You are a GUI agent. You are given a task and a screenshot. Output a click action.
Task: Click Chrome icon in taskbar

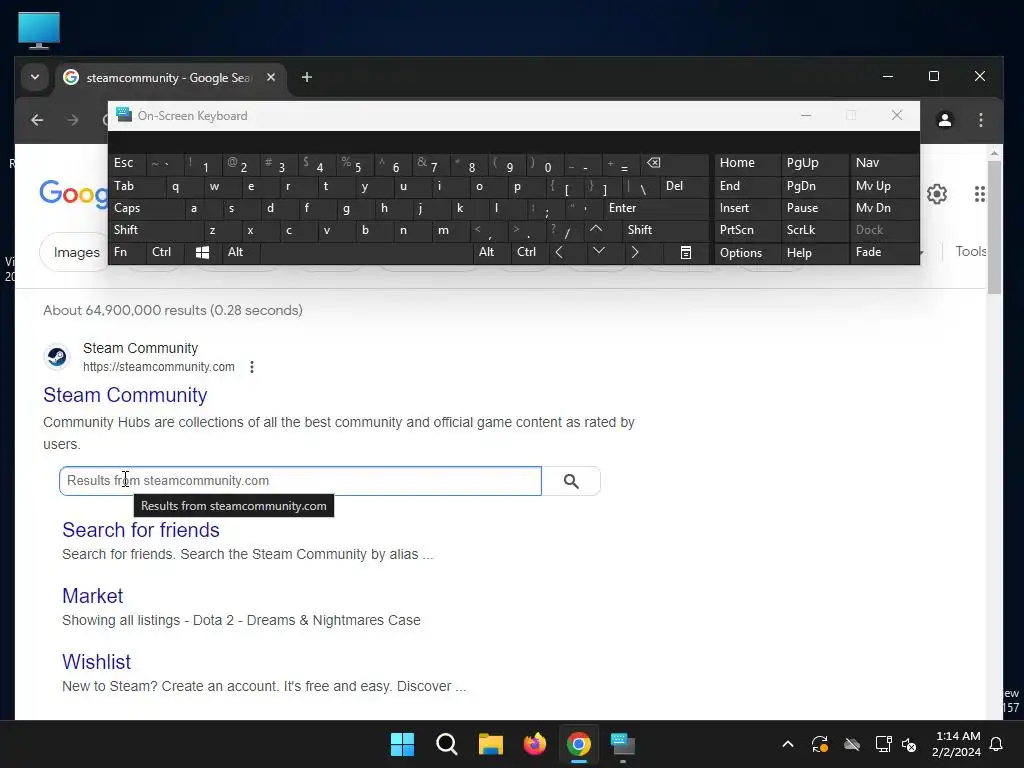click(x=579, y=744)
